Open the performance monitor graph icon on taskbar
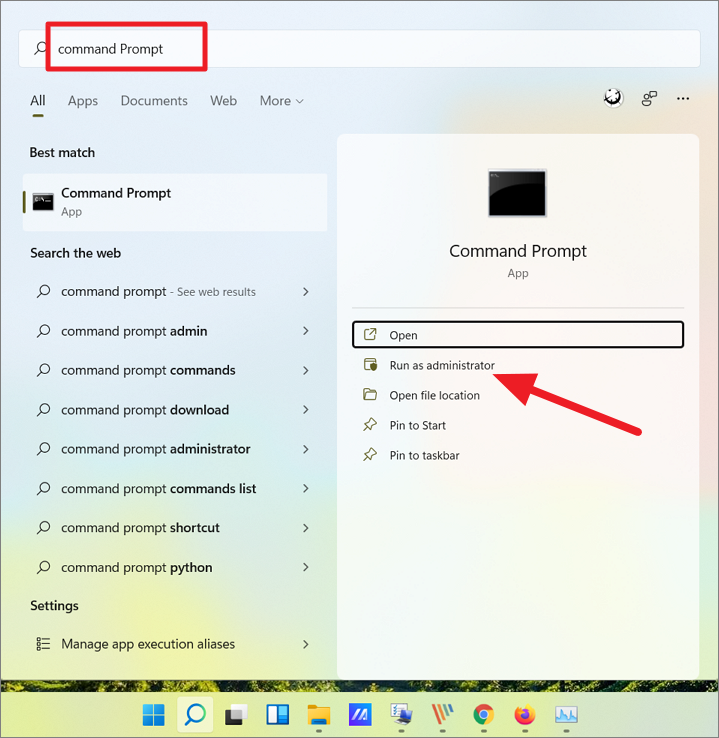 tap(566, 715)
